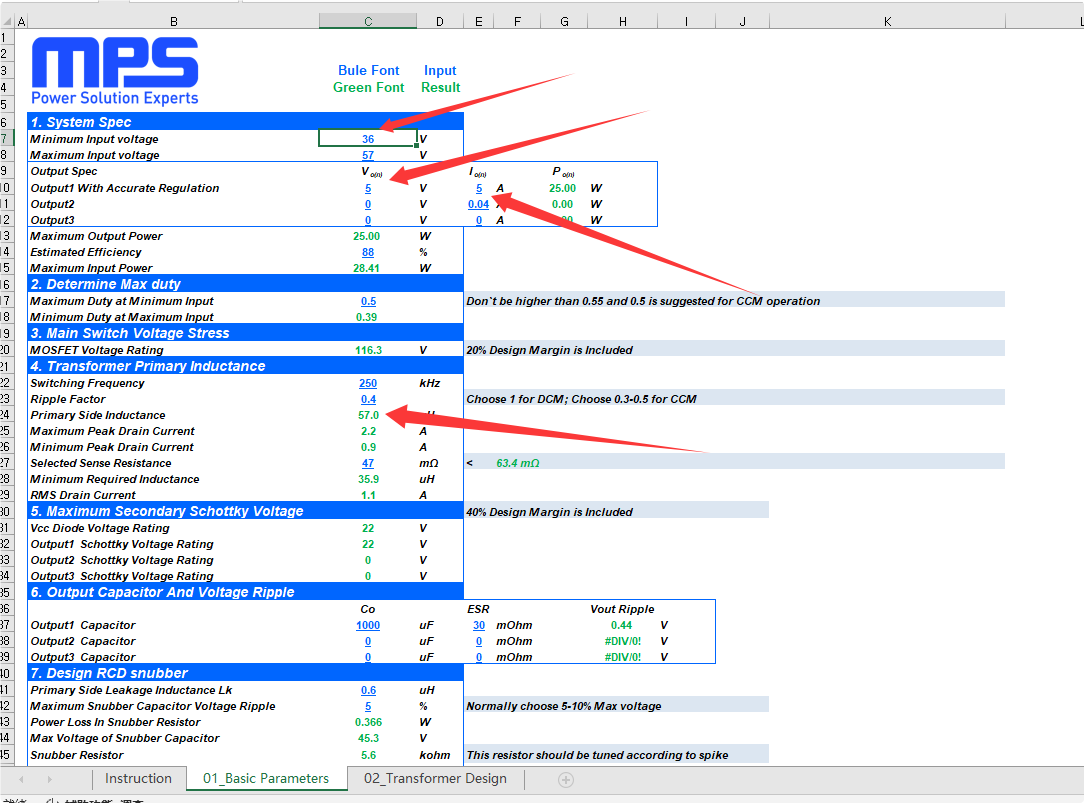This screenshot has width=1084, height=803.
Task: Select the Minimum Input voltage value cell
Action: [x=368, y=139]
